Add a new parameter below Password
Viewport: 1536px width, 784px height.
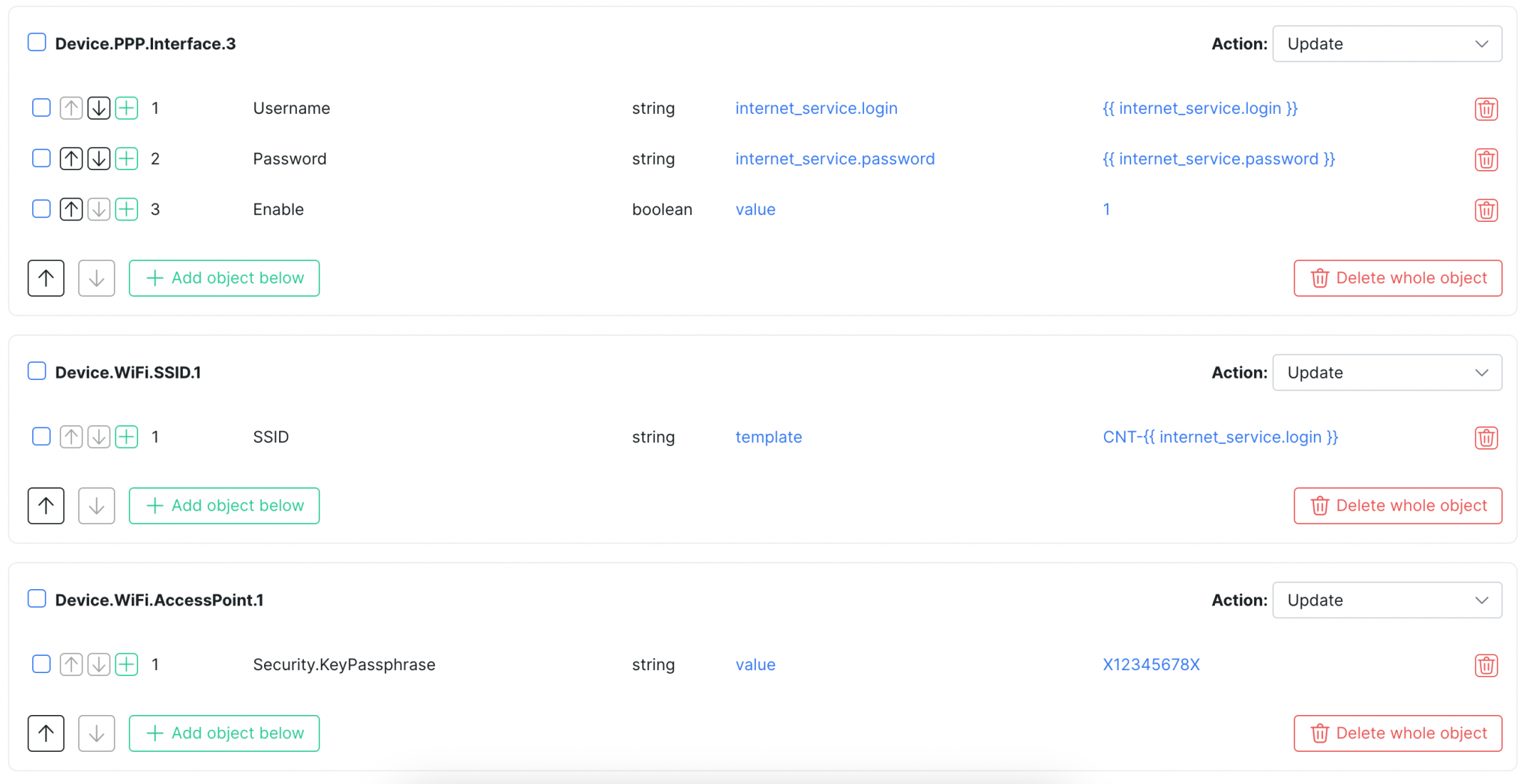click(127, 159)
